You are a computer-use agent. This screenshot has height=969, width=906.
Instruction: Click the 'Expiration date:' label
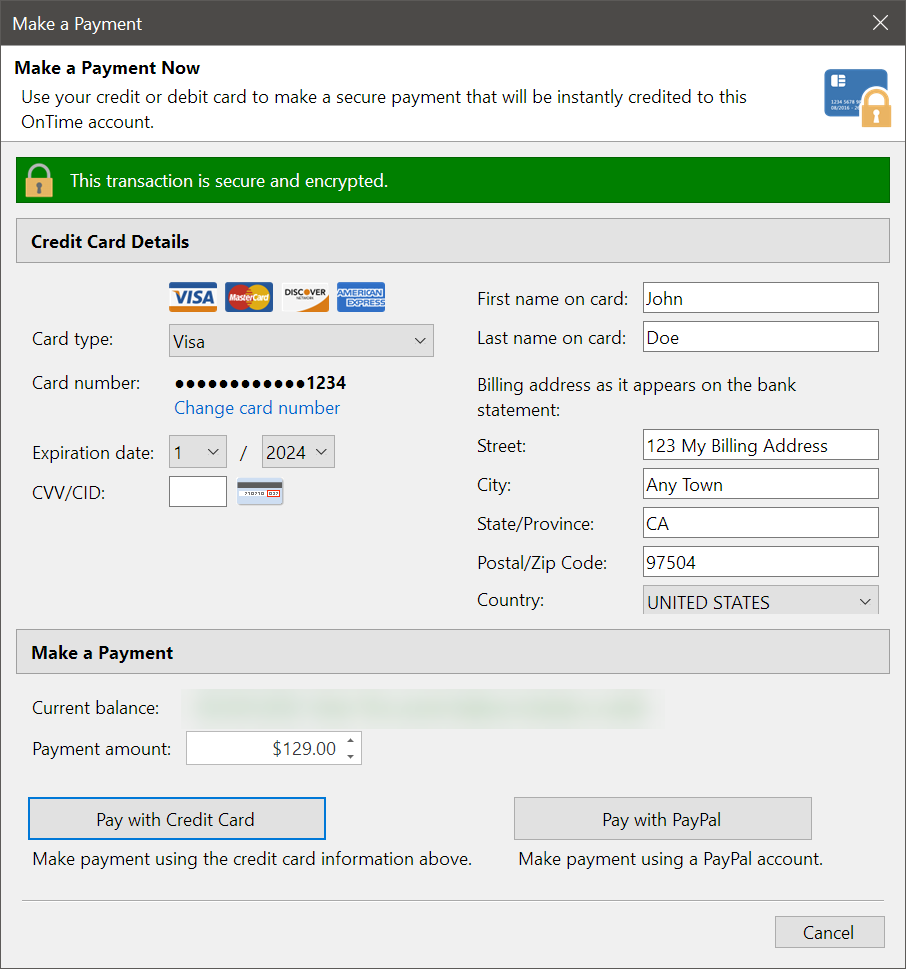click(93, 453)
